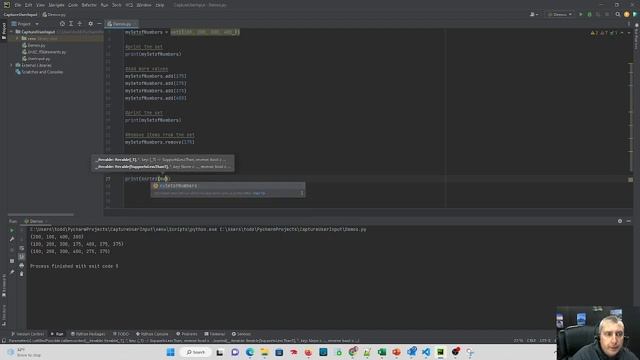
Task: Select Scratches and Consoles
Action: point(42,72)
